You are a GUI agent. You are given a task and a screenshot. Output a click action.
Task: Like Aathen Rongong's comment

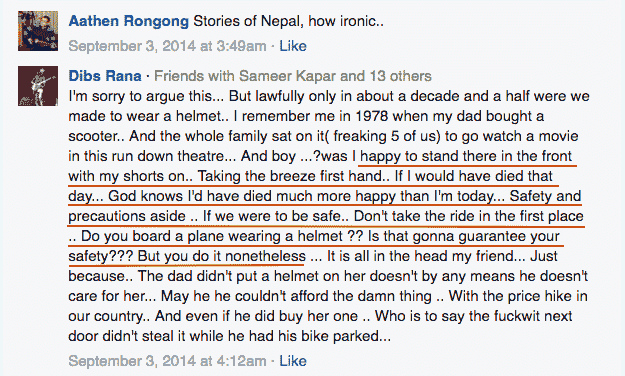pyautogui.click(x=293, y=46)
